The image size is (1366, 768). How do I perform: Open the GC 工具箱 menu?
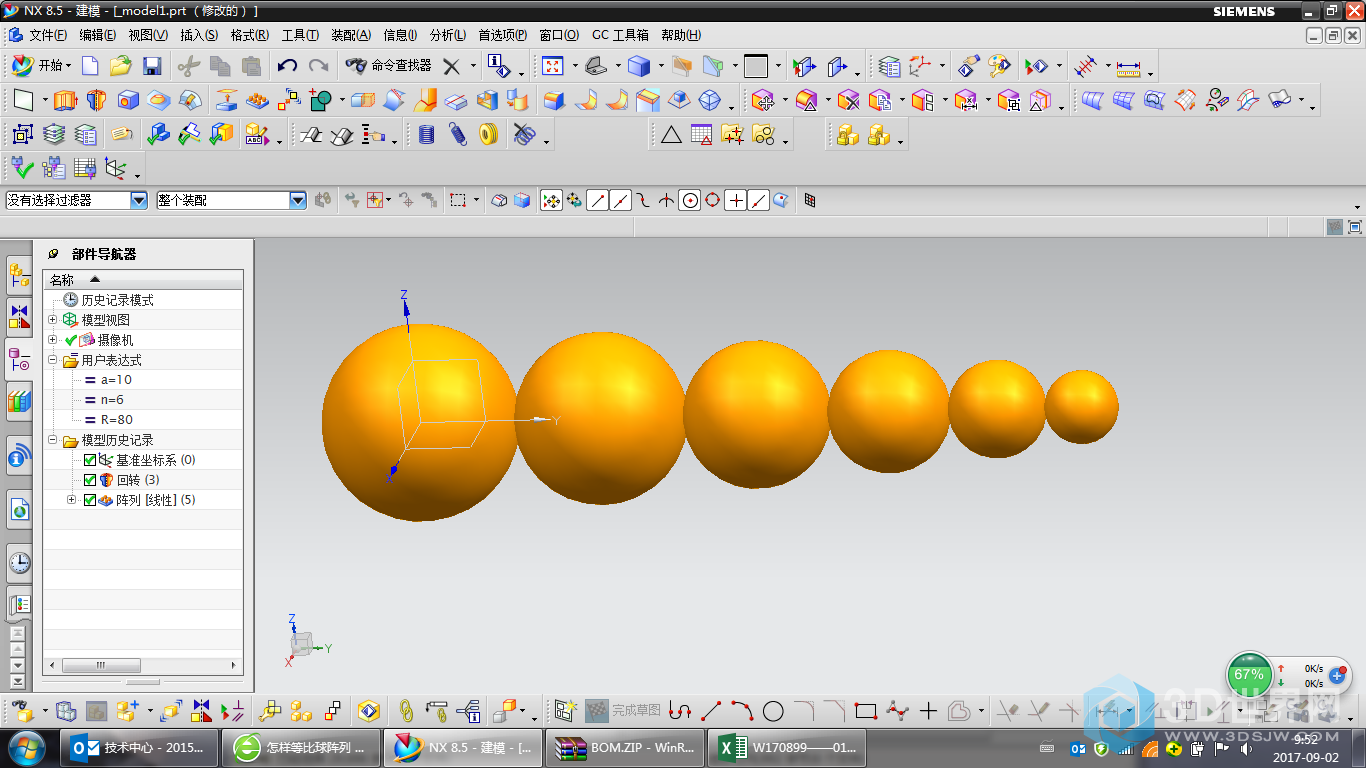620,35
